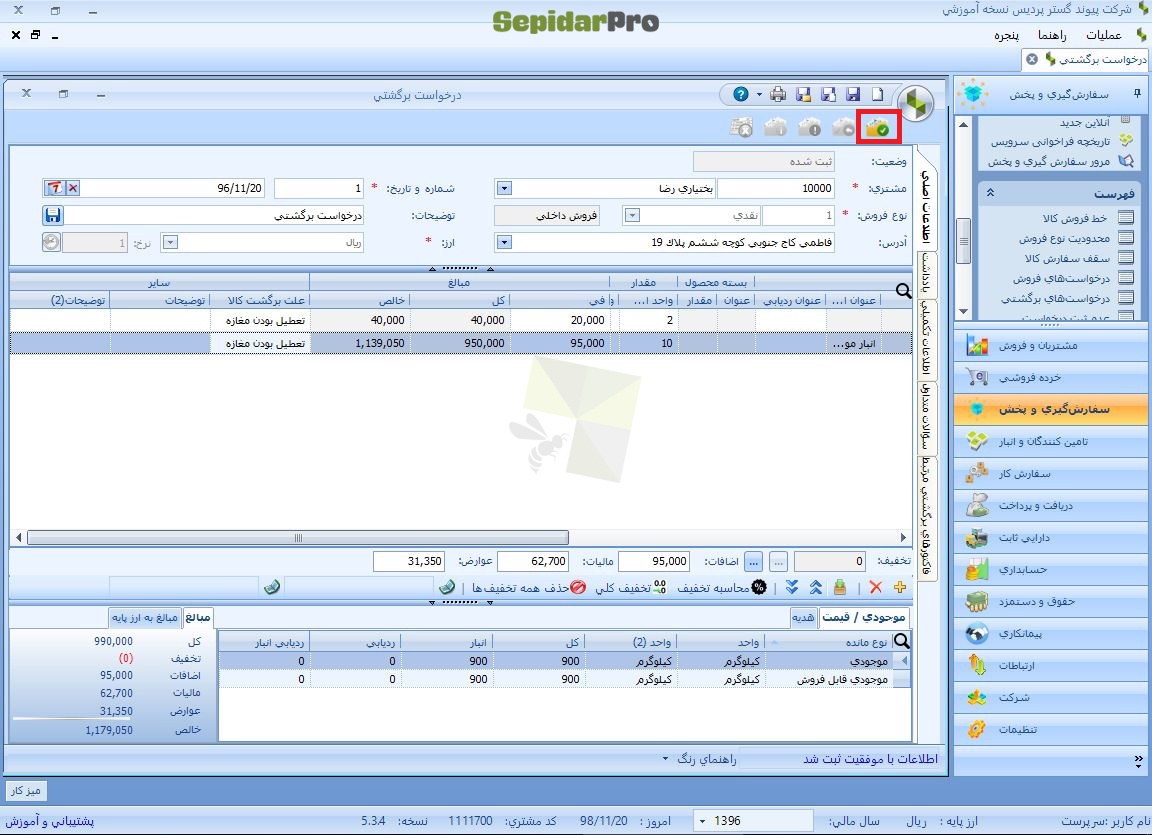Viewport: 1152px width, 835px height.
Task: Click محاسبه تخفیف percent button
Action: [721, 588]
